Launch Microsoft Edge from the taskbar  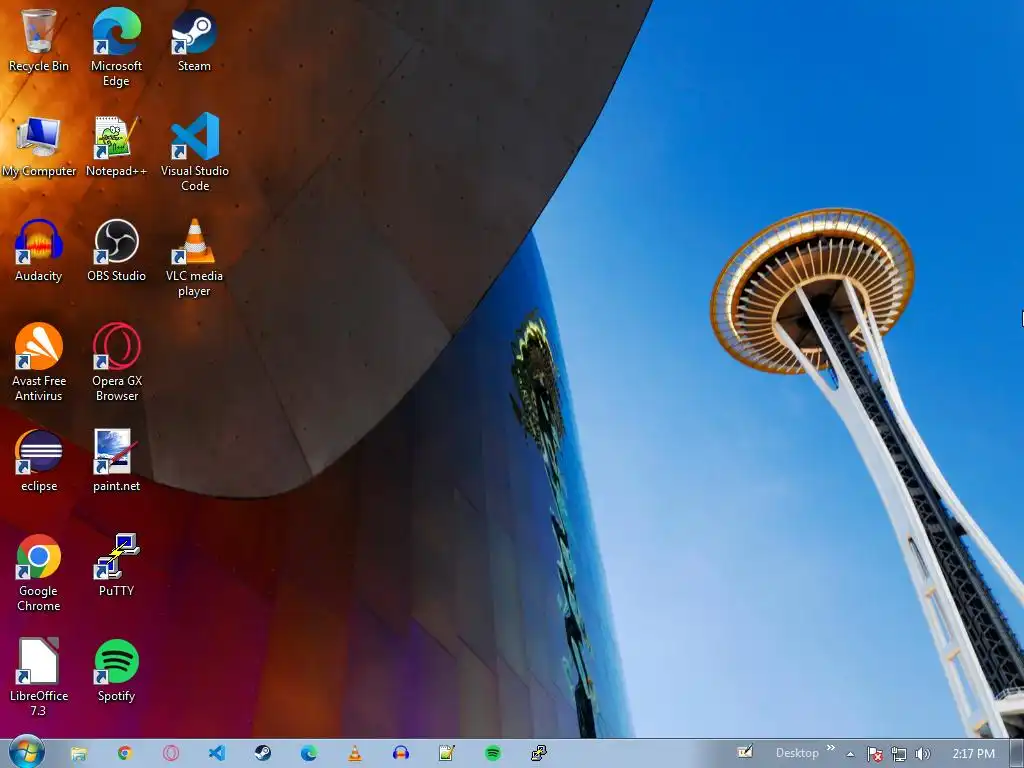tap(309, 754)
